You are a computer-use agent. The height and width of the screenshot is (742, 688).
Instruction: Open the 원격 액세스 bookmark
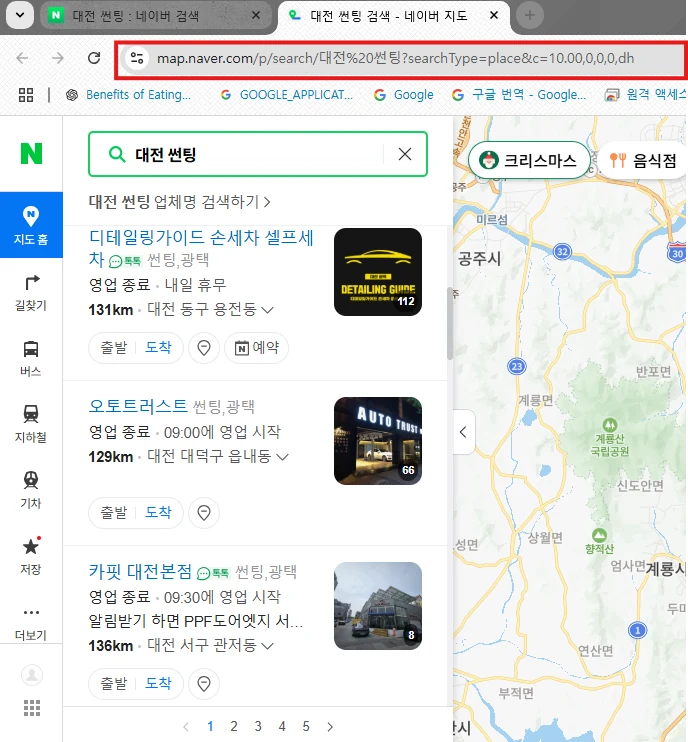tap(645, 95)
